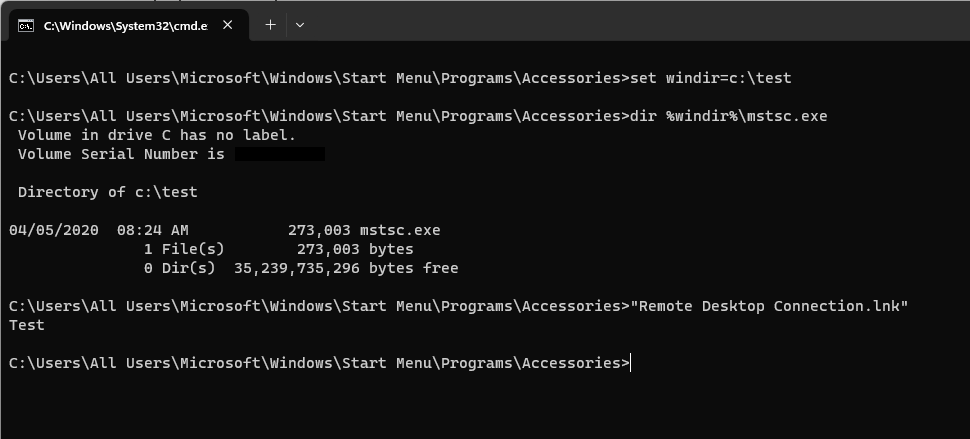This screenshot has height=439, width=970.
Task: Click the 04/05/2020 file date
Action: 54,230
